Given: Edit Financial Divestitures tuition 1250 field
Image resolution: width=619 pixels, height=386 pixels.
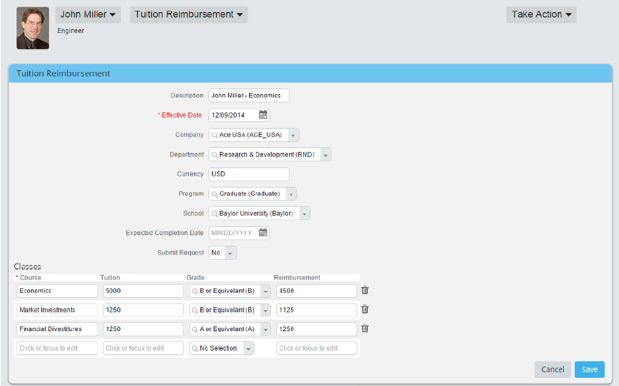Looking at the screenshot, I should coord(143,329).
